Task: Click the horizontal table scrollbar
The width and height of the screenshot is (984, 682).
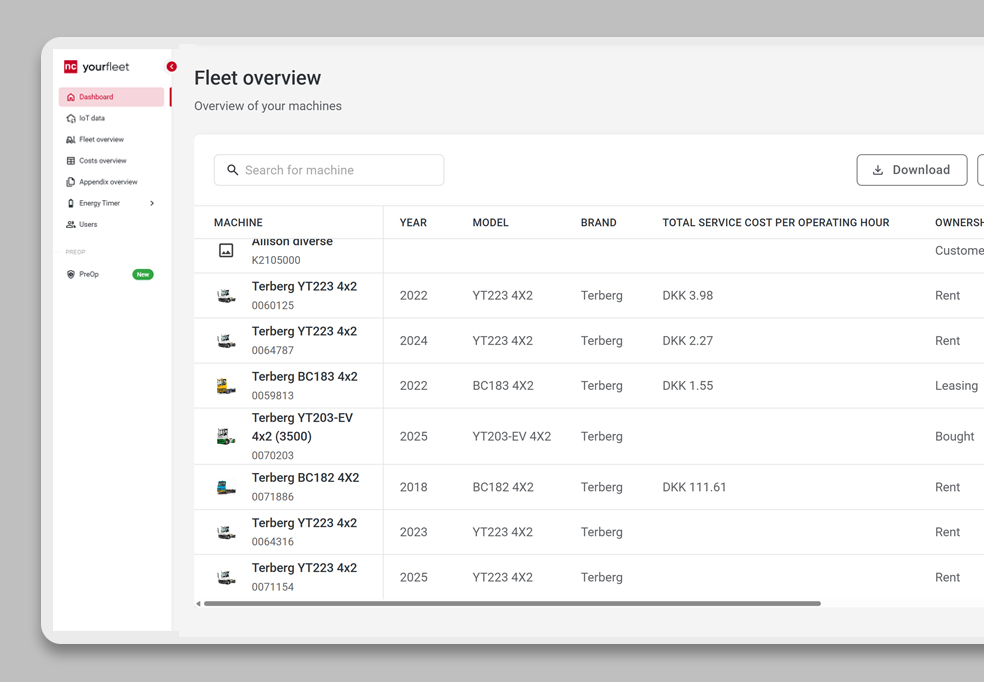Action: pyautogui.click(x=512, y=604)
